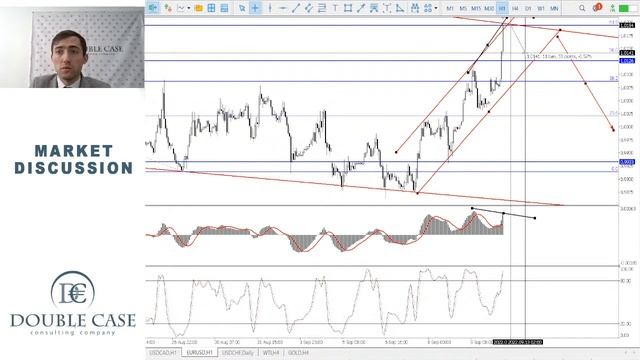Click the chart grid layout icon
640x360 pixels.
tap(211, 8)
